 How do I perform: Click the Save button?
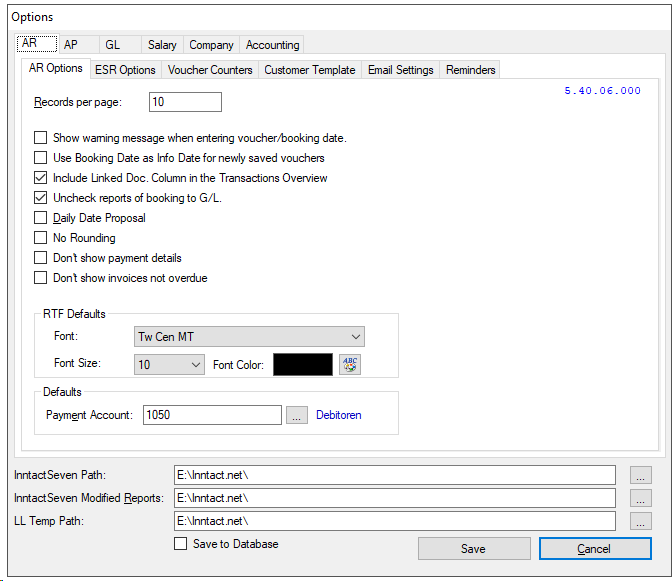coord(474,548)
